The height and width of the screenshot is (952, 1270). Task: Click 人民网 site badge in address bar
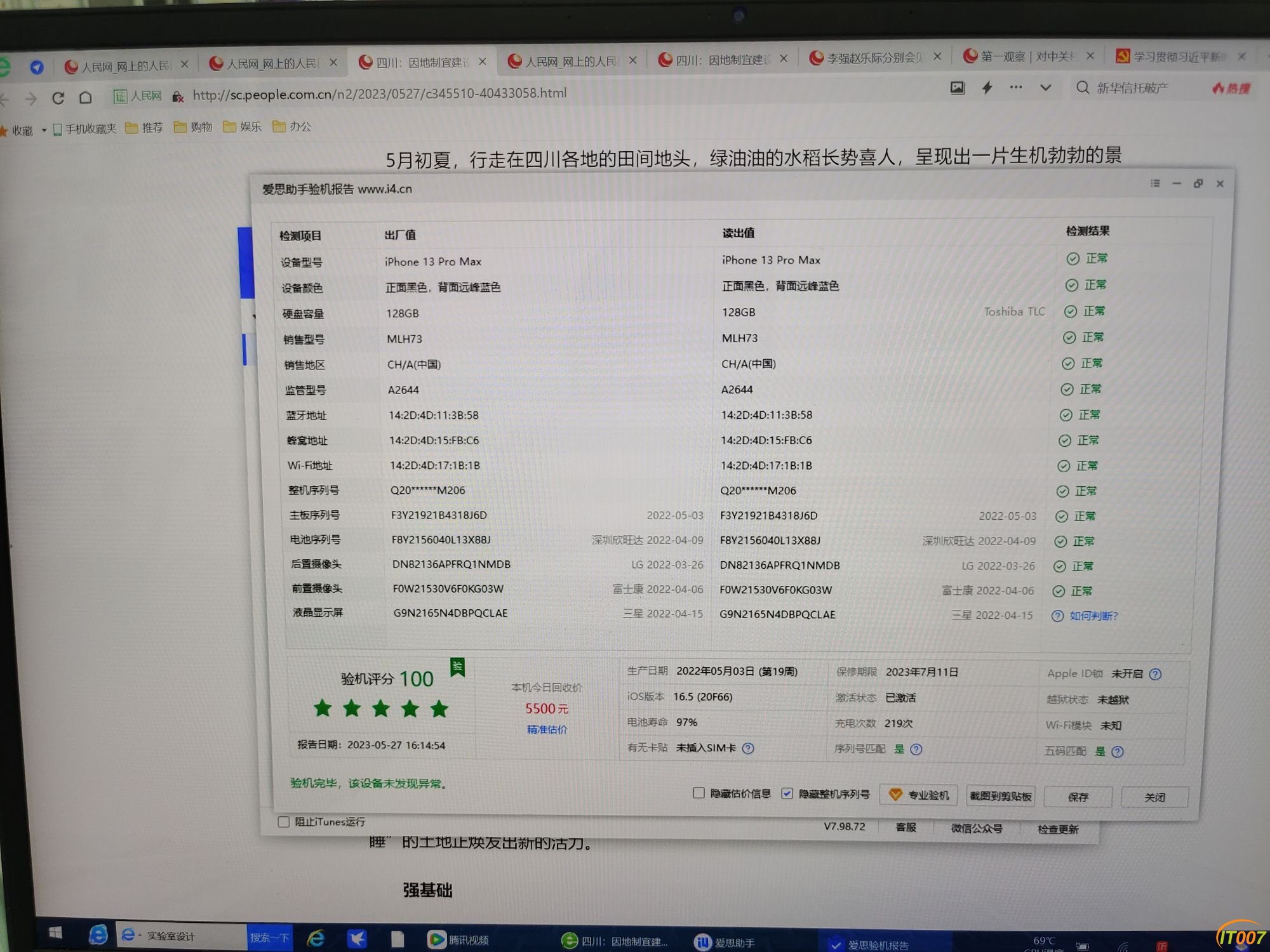click(x=138, y=96)
